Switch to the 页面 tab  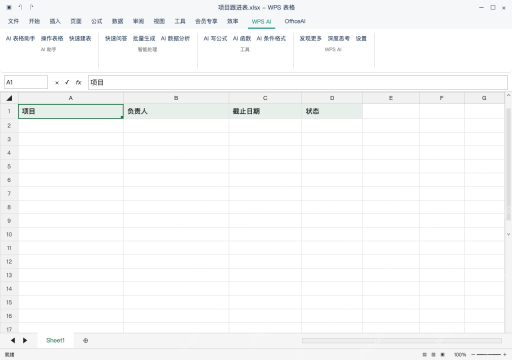click(76, 21)
